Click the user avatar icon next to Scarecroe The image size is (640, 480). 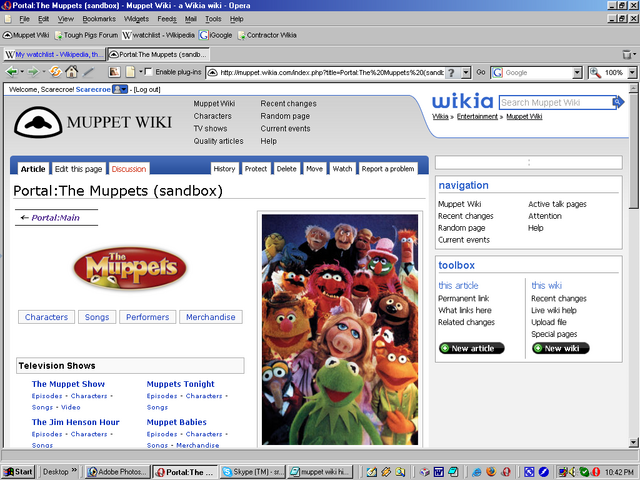click(120, 89)
